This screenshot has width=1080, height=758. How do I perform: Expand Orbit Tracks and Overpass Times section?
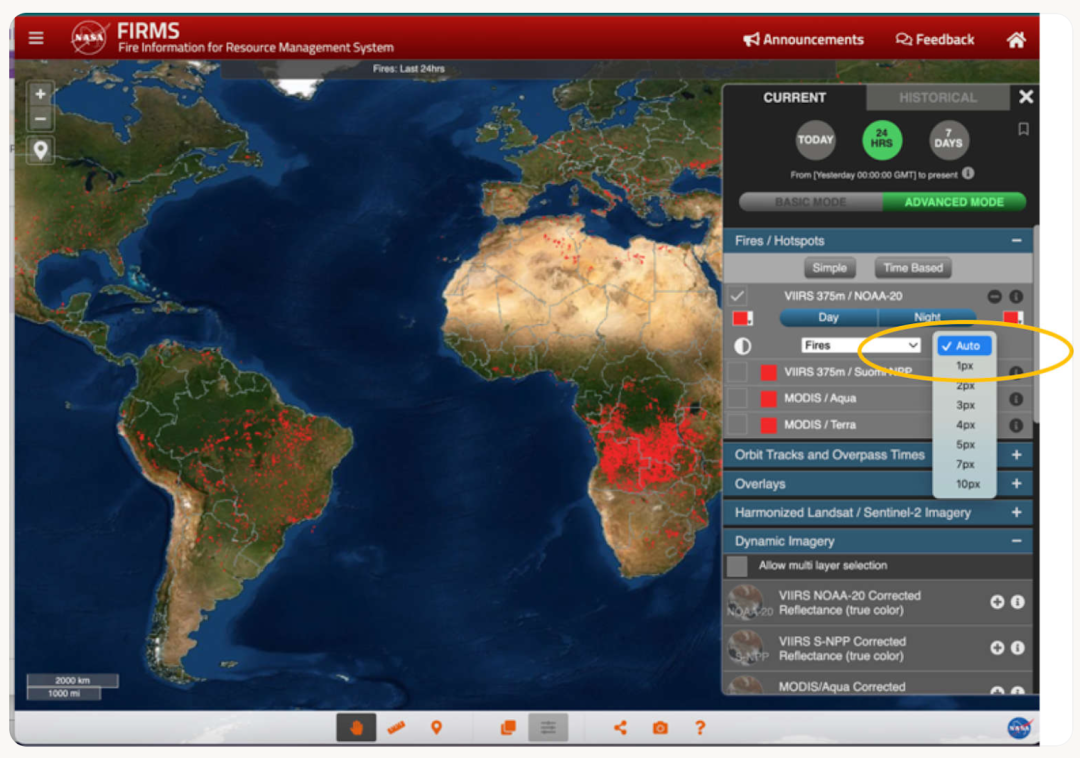point(1017,454)
